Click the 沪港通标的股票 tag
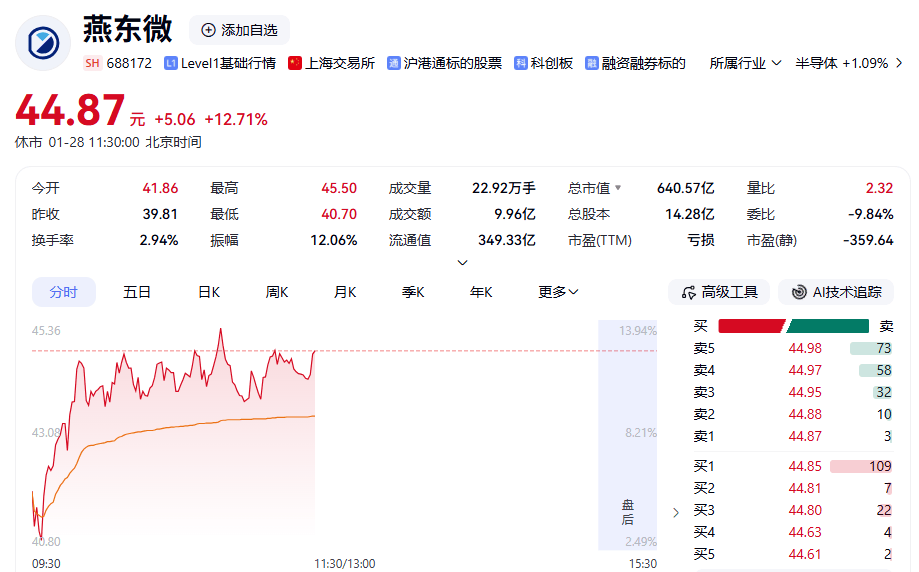 coord(444,63)
